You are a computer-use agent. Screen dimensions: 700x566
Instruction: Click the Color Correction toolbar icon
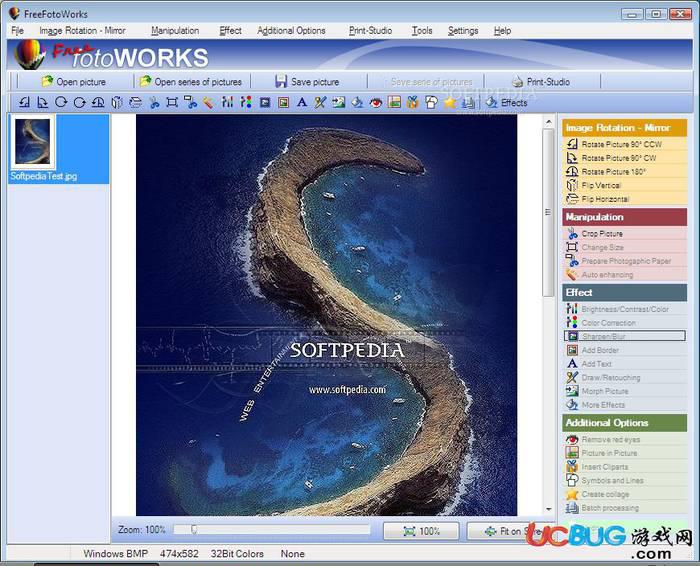click(x=246, y=103)
